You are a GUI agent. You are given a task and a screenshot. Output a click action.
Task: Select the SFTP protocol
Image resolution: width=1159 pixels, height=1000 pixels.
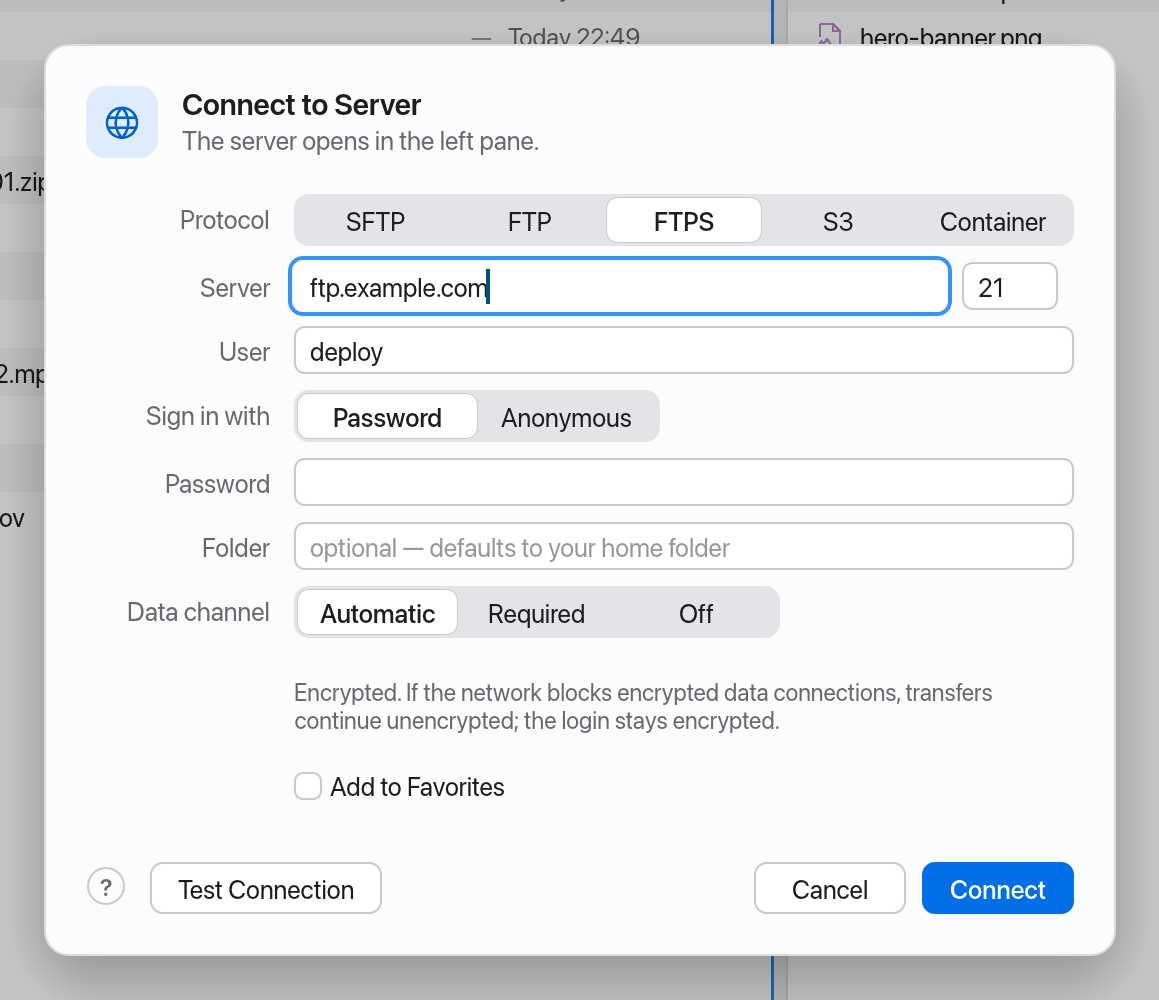375,221
